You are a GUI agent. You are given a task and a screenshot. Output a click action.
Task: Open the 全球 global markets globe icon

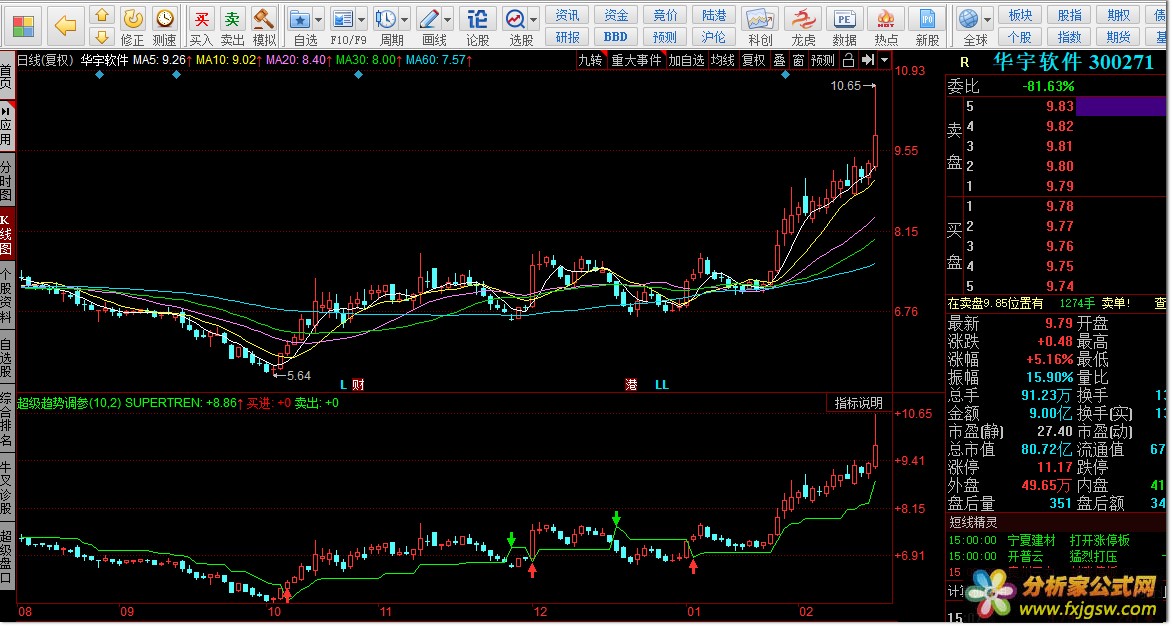pos(970,19)
